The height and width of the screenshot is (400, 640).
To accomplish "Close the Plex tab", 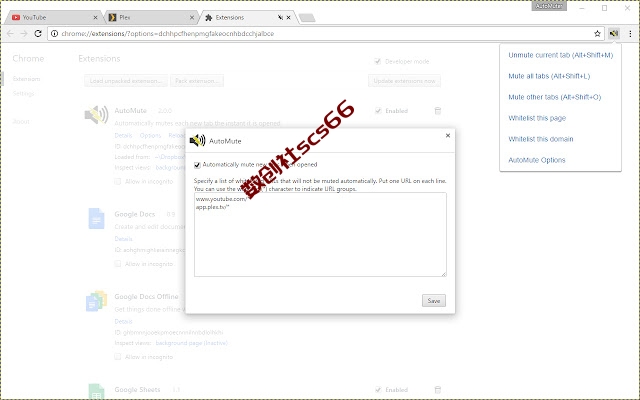I will pos(192,18).
